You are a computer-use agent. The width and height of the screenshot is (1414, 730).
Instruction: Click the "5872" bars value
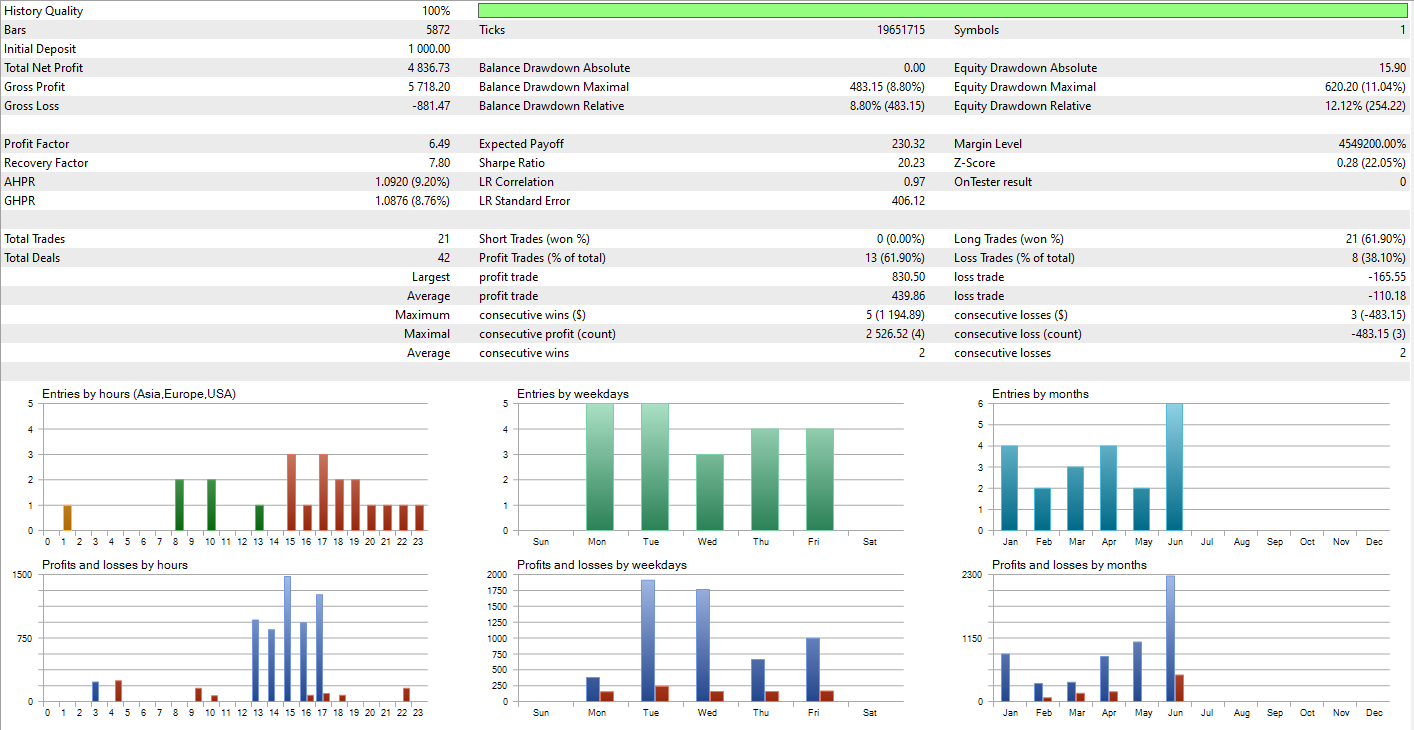coord(438,30)
